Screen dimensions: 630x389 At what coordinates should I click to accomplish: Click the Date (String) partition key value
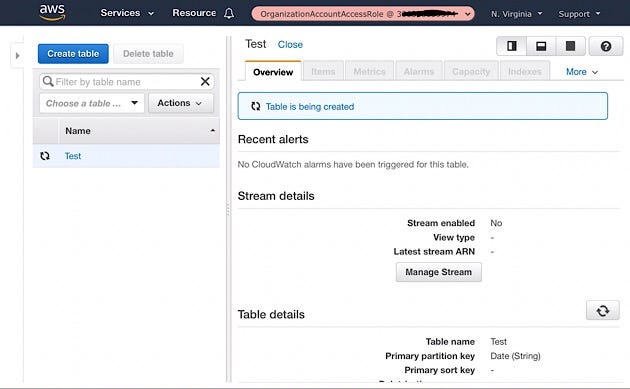(515, 356)
